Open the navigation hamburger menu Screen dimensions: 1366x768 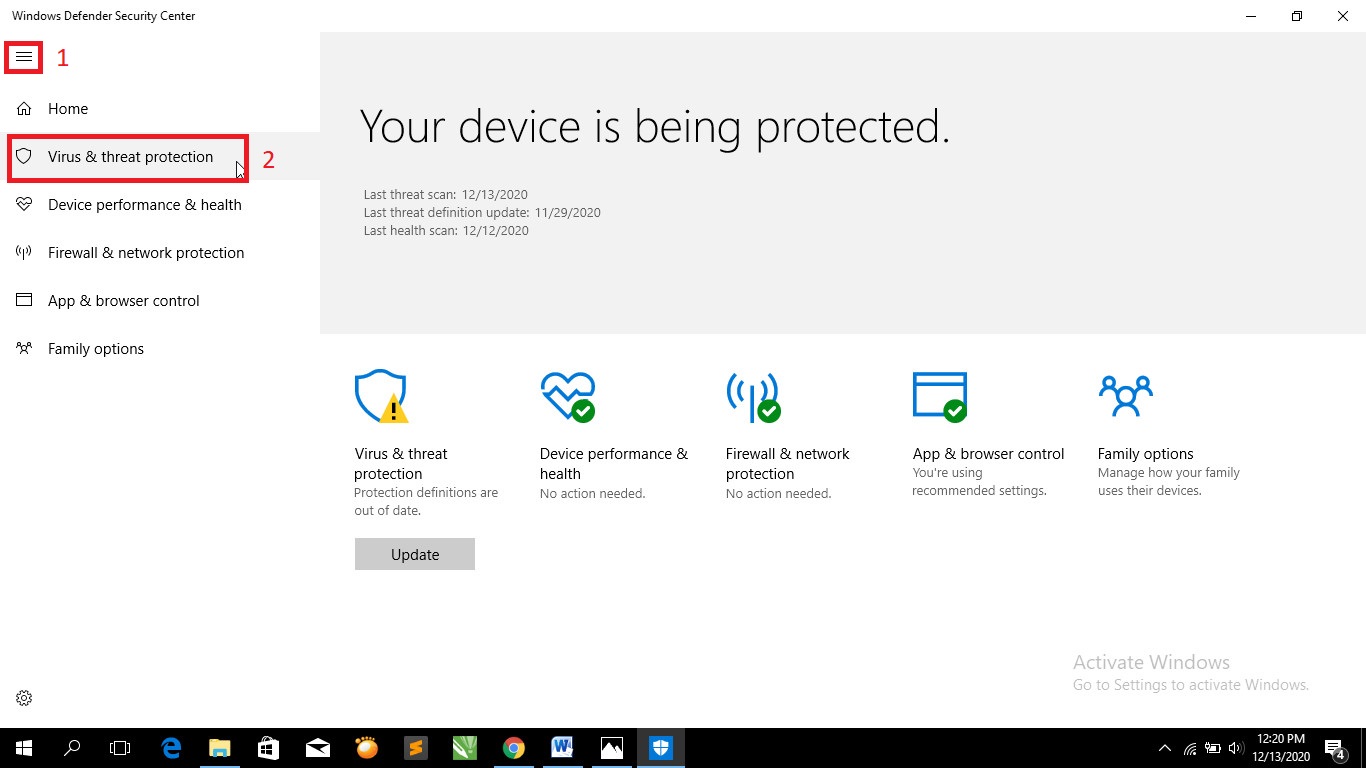pyautogui.click(x=23, y=56)
